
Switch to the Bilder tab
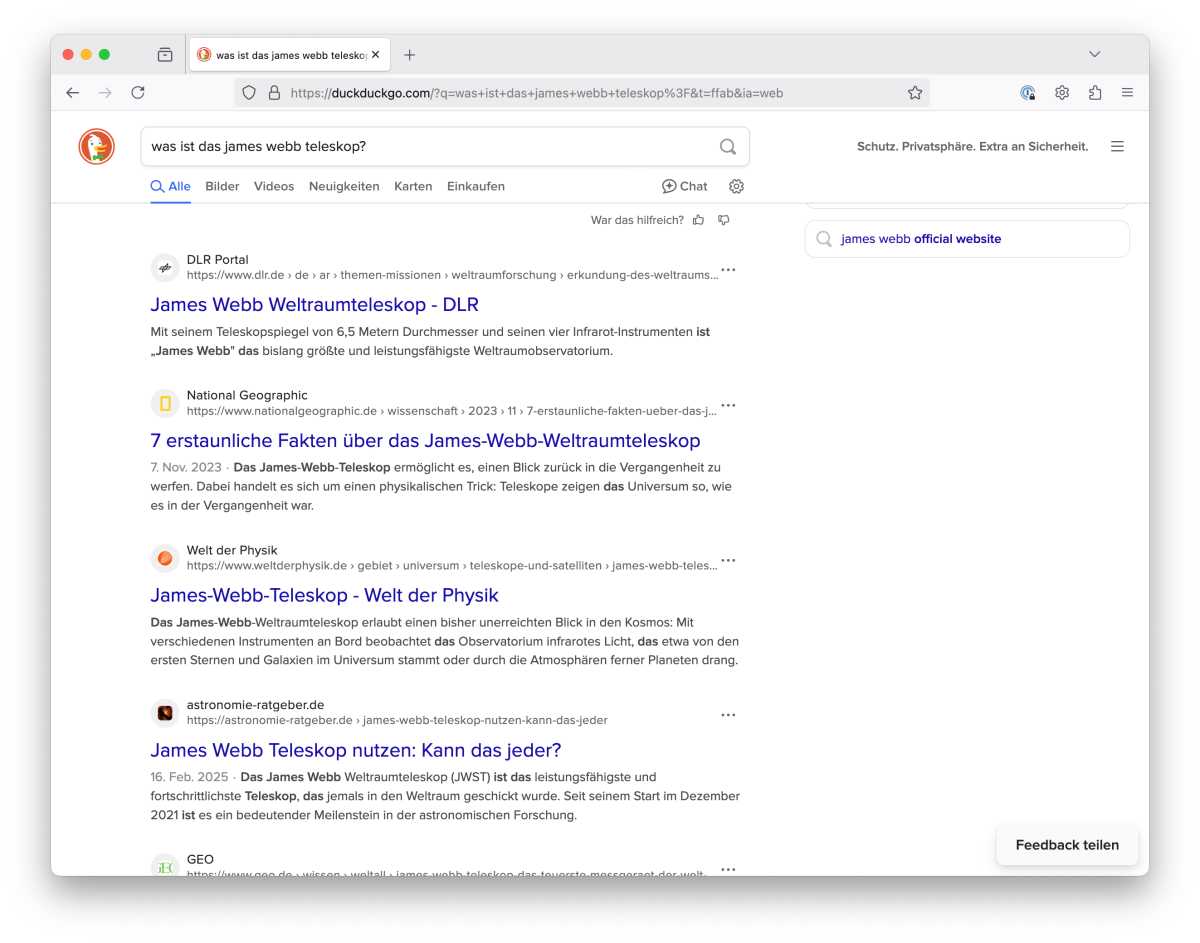tap(222, 186)
